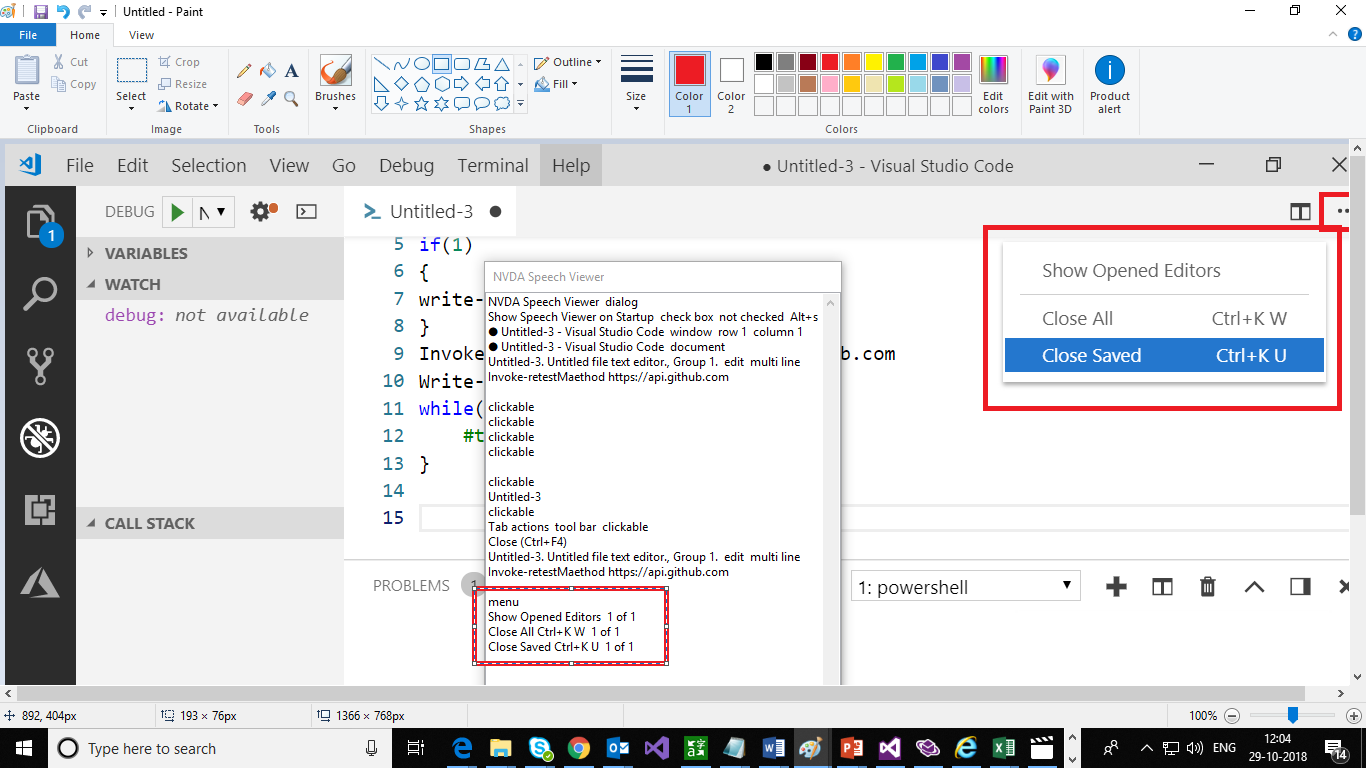This screenshot has height=768, width=1366.
Task: Select the five-pointed star shape
Action: point(421,103)
